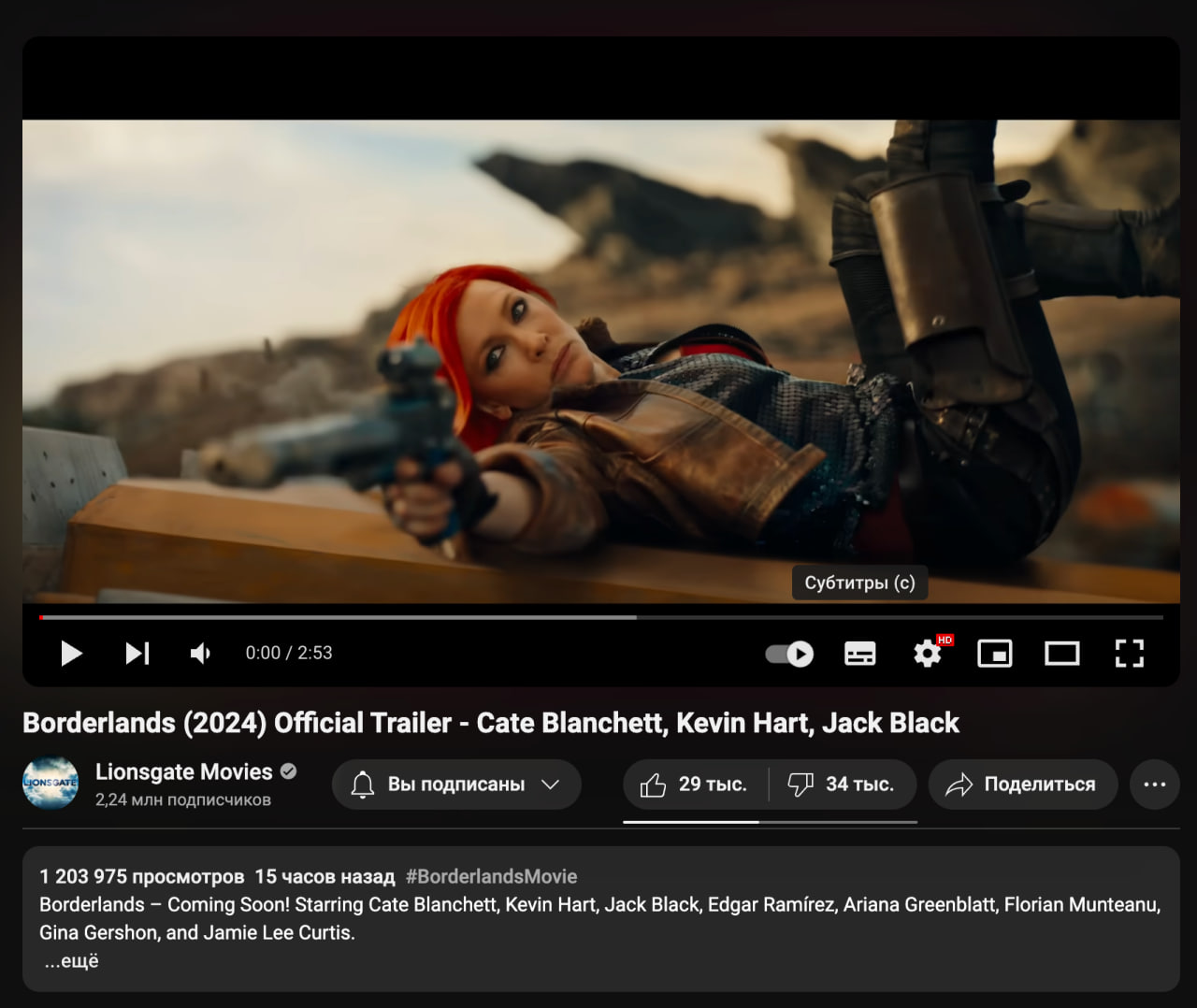This screenshot has width=1197, height=1008.
Task: Click the Поделиться share button
Action: point(1023,785)
